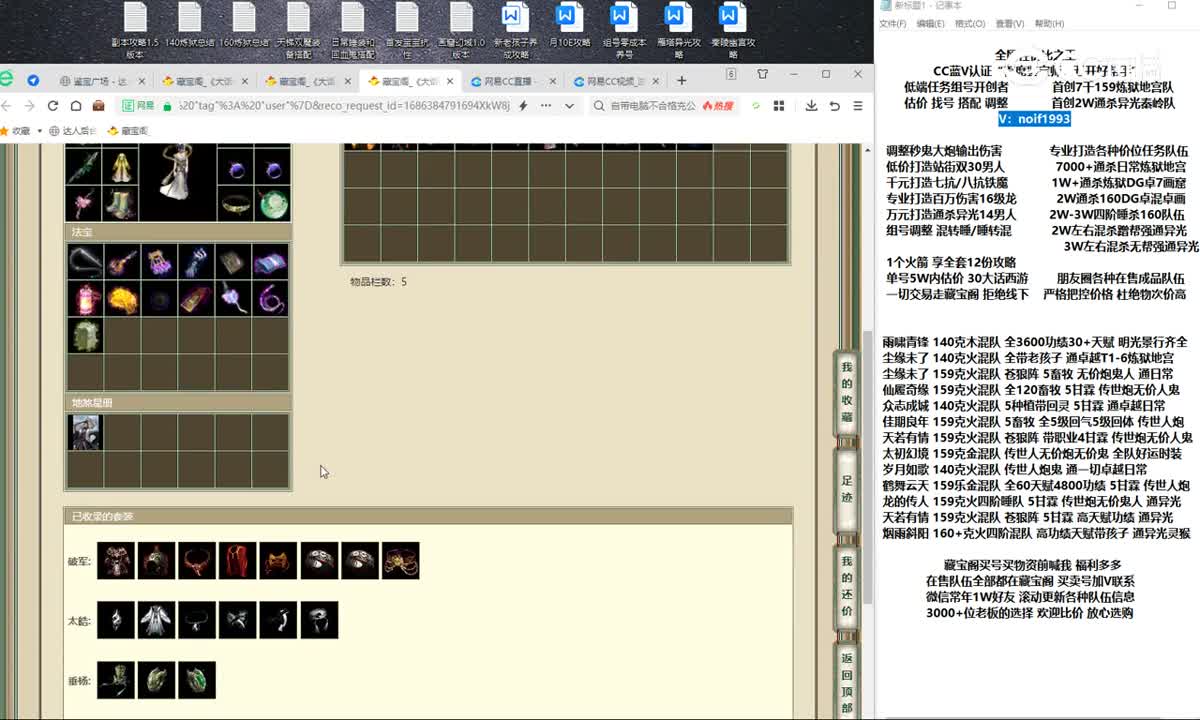Screen dimensions: 1200x720
Task: Reload the page with the browser refresh icon
Action: [x=54, y=105]
